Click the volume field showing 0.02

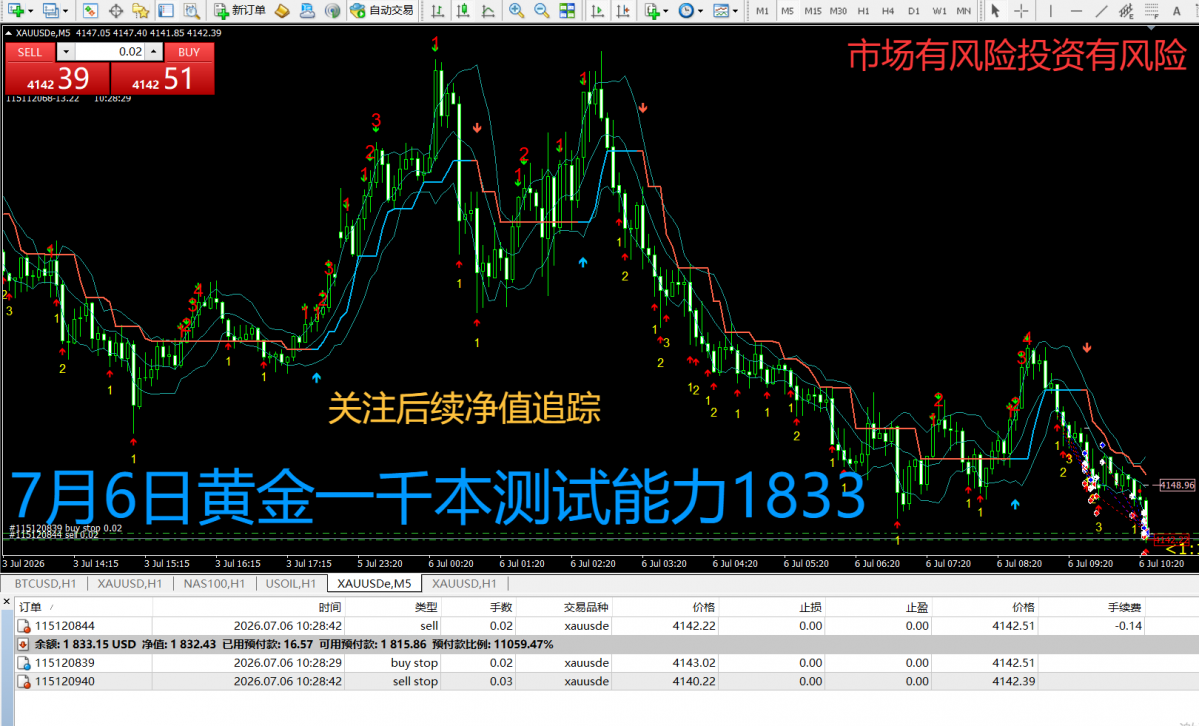tap(110, 52)
